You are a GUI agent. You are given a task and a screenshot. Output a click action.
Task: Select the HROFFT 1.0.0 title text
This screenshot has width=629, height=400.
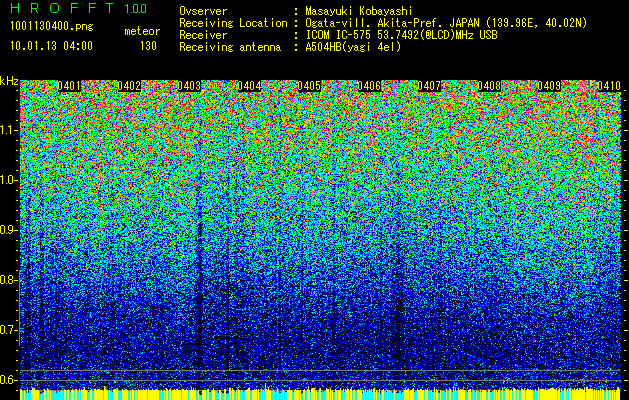point(79,8)
